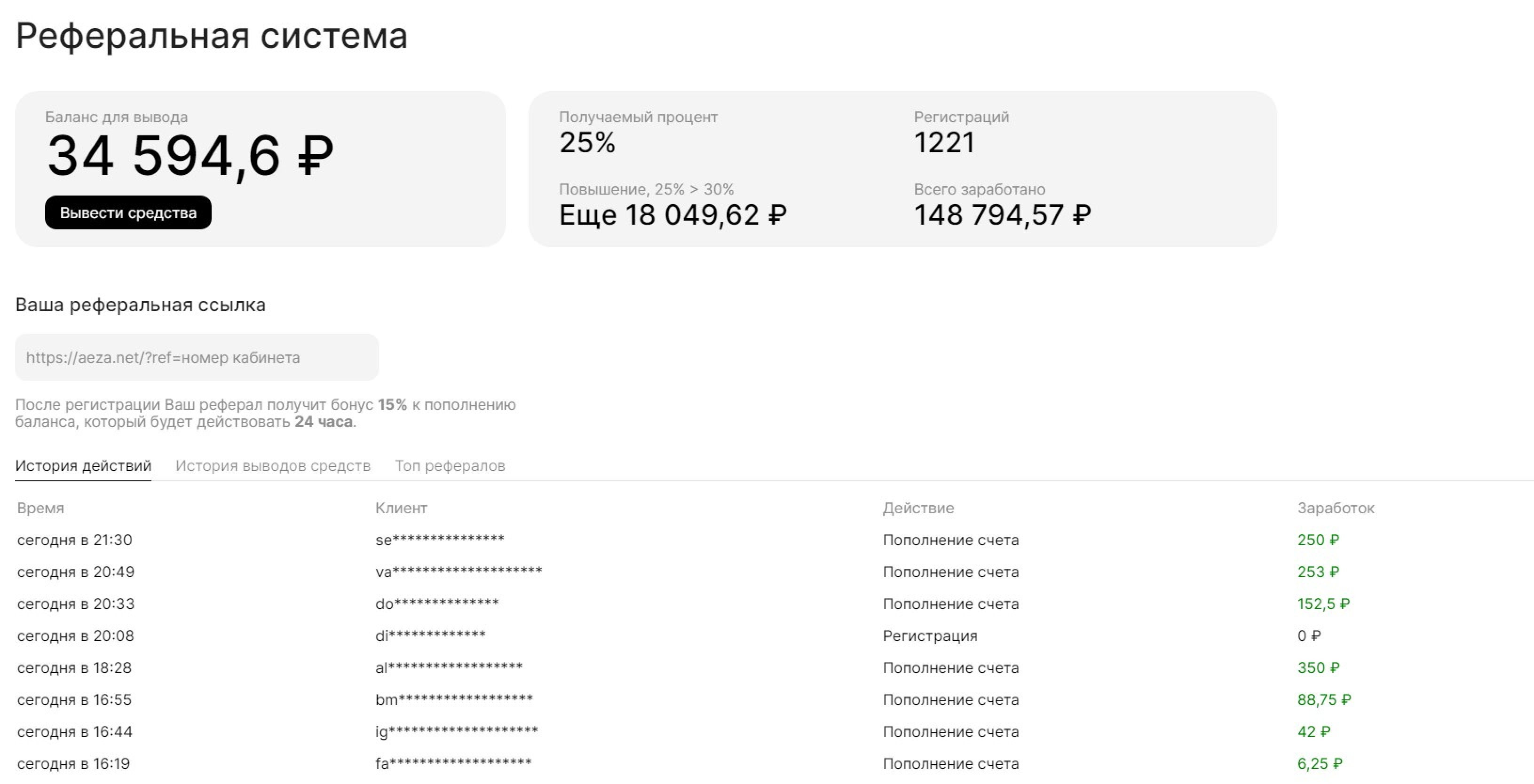
Task: Click the "Получаемый процент" 25% value
Action: pos(587,142)
